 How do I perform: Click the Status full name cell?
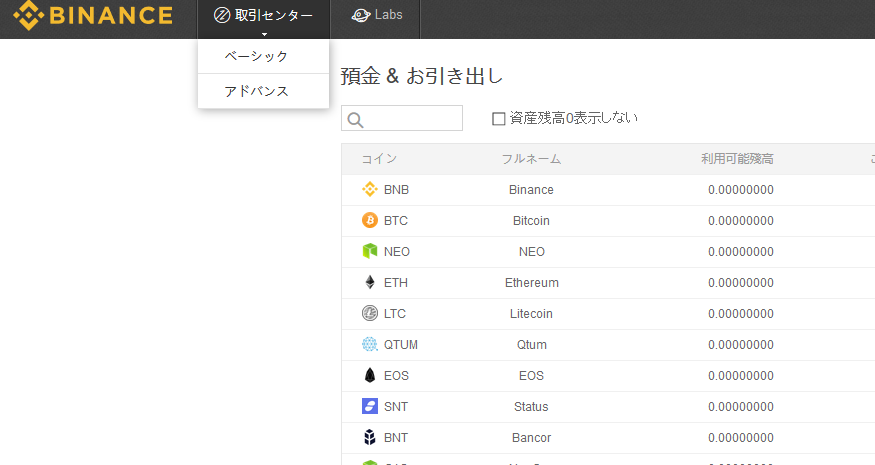[x=531, y=407]
